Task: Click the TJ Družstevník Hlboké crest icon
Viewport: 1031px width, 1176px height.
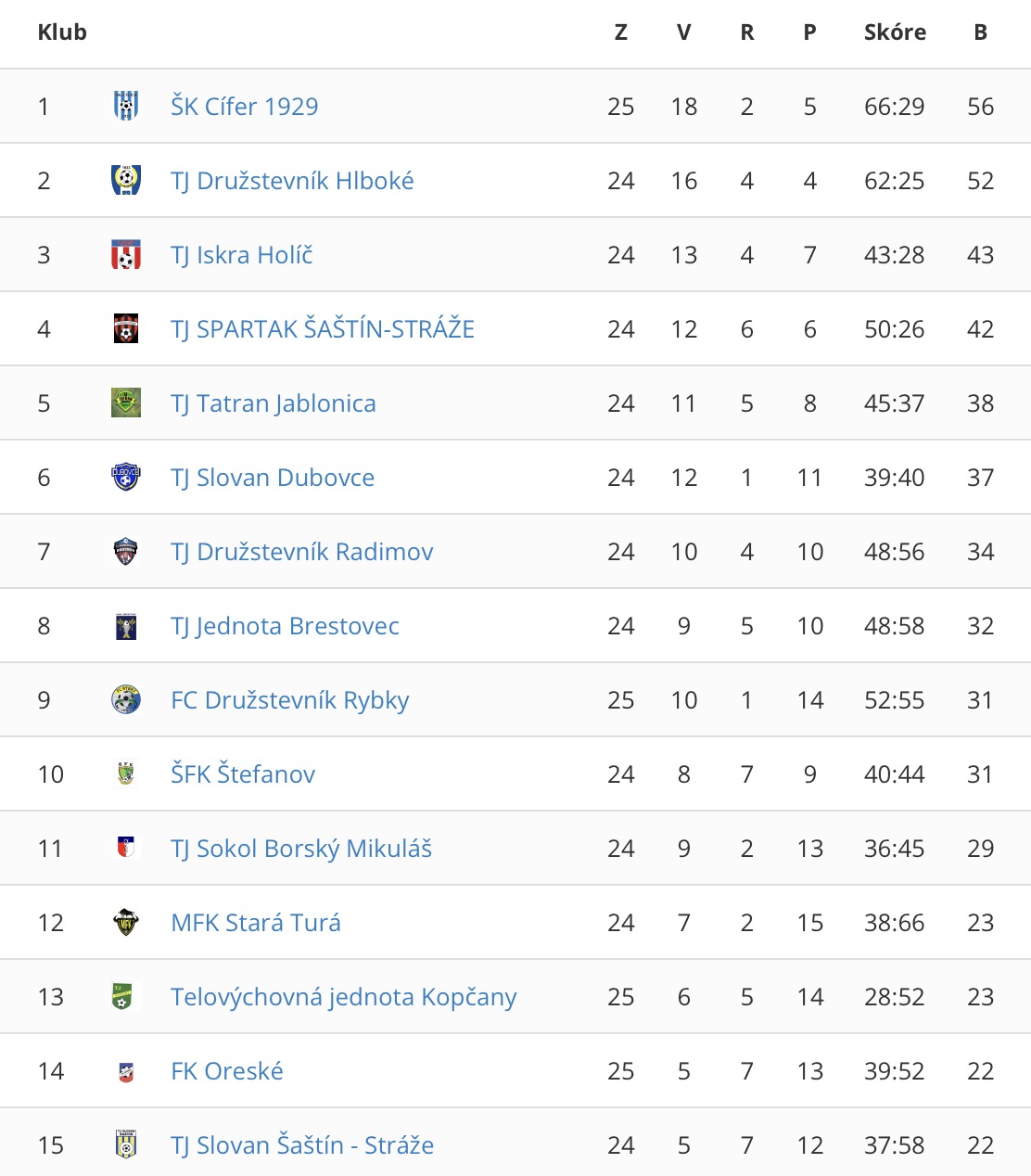Action: 126,180
